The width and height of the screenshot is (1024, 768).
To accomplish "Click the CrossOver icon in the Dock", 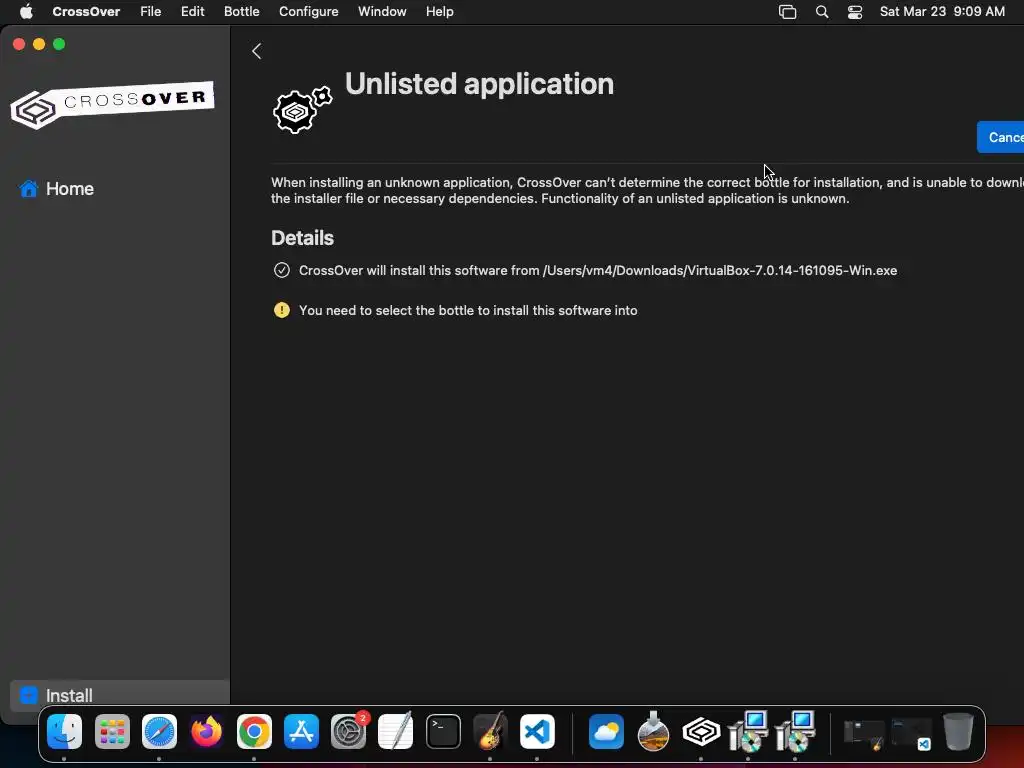I will click(x=701, y=731).
